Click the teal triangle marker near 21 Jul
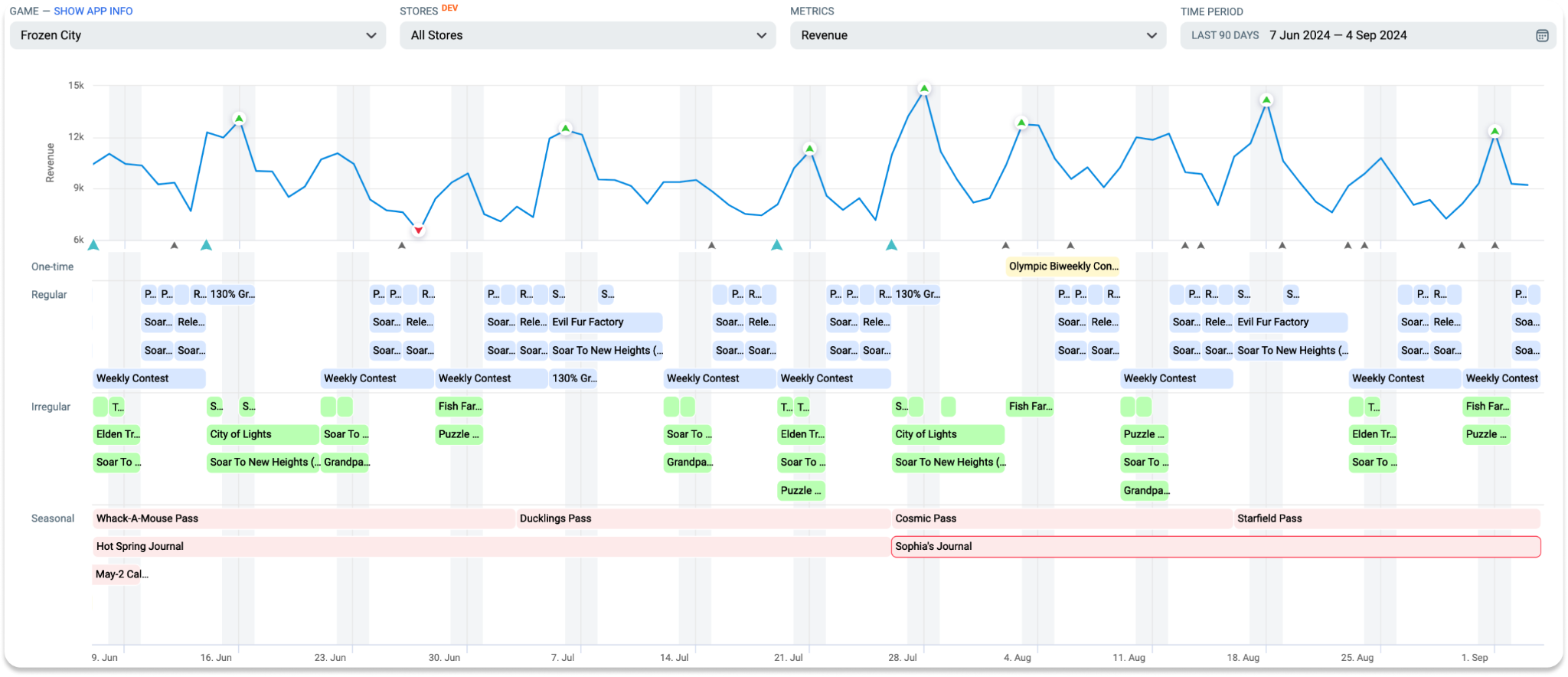Screen dimensions: 1568x677 (x=776, y=245)
